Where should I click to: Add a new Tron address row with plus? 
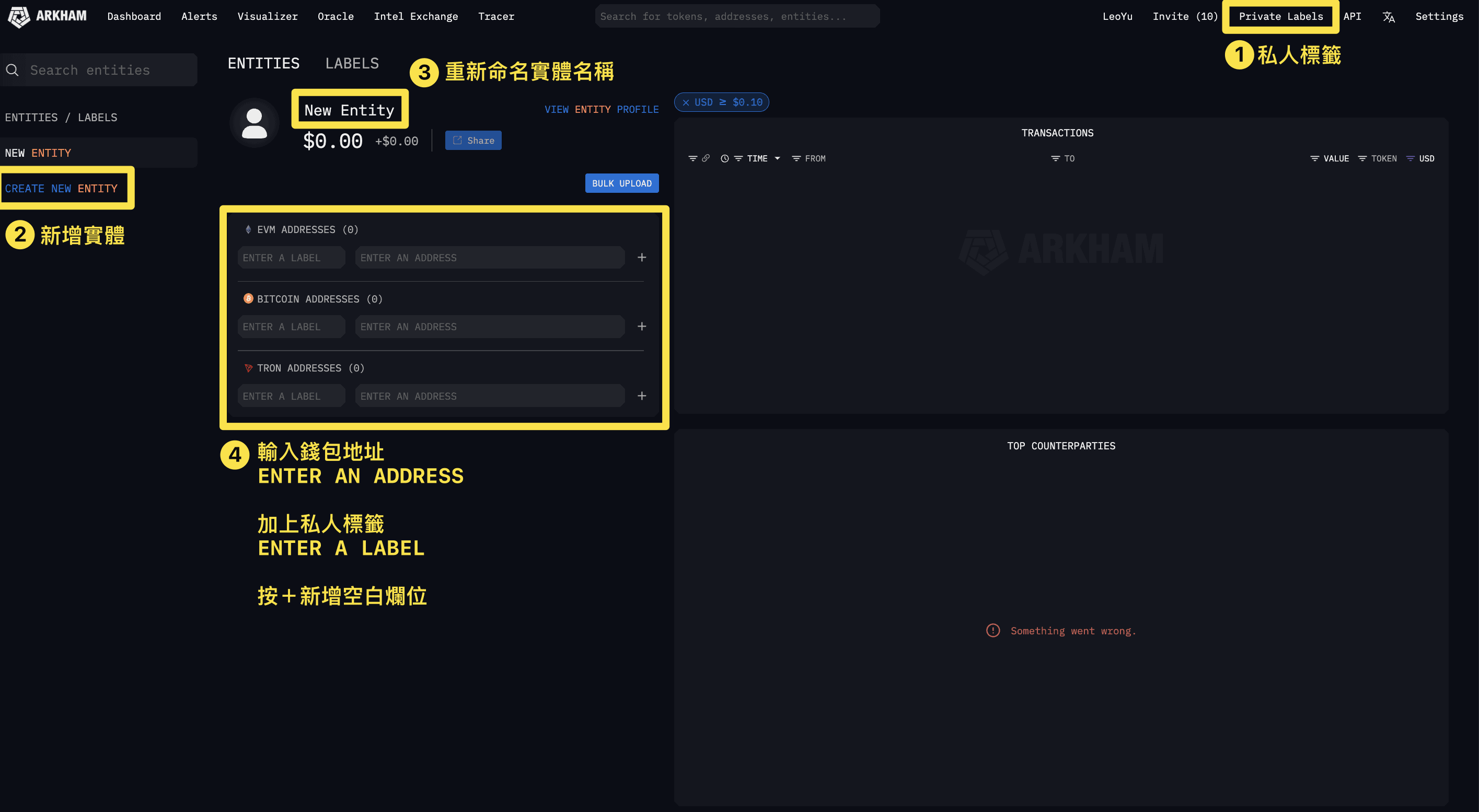[642, 396]
